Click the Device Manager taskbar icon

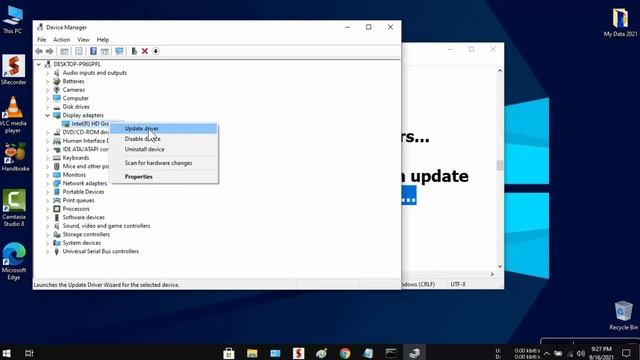tap(415, 353)
